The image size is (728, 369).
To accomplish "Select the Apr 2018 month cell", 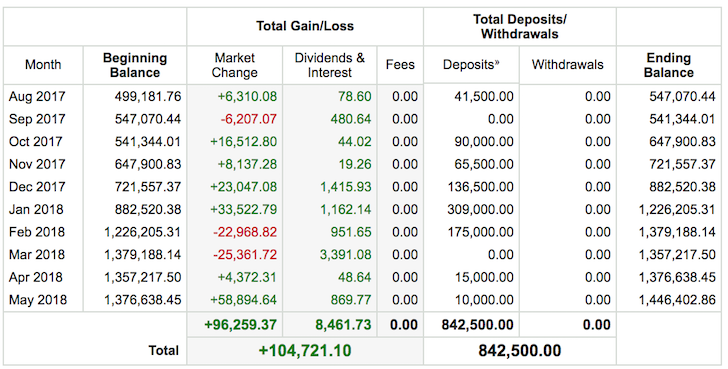I will click(36, 277).
